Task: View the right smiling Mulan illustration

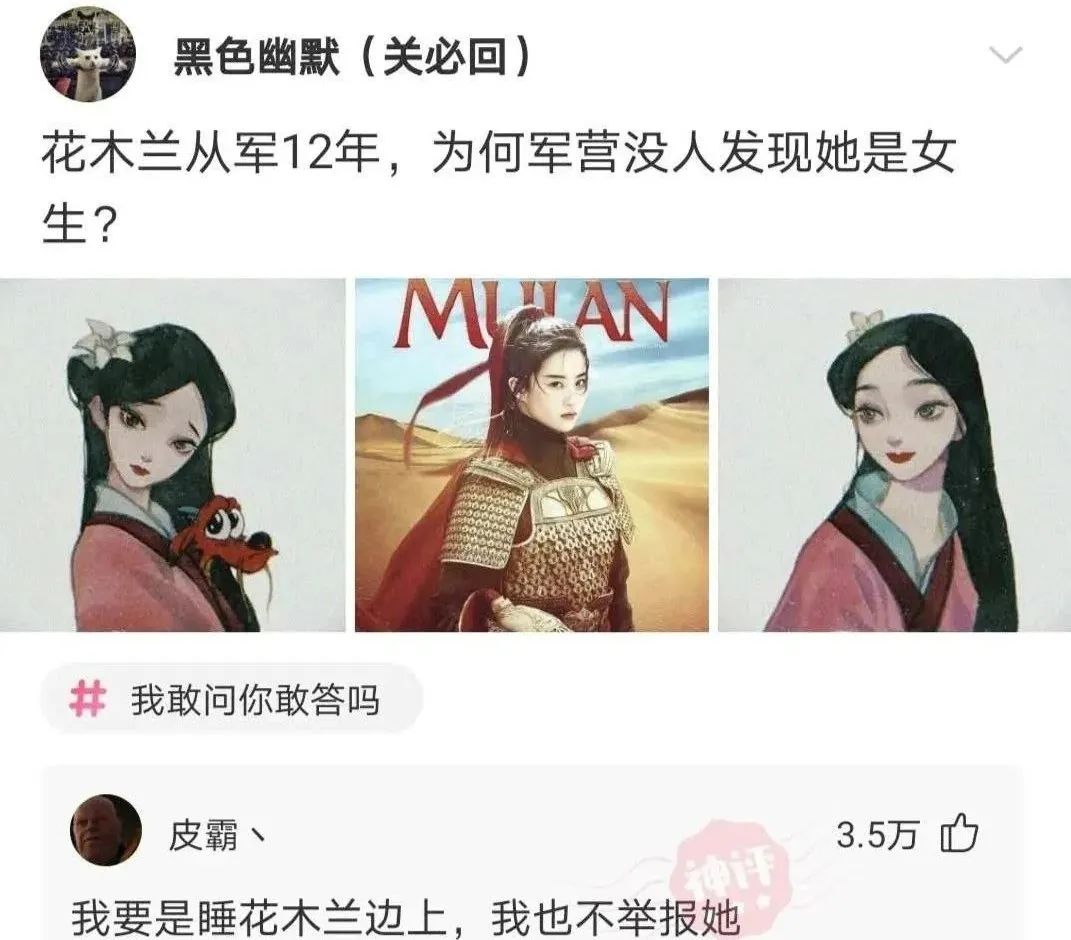Action: point(895,455)
